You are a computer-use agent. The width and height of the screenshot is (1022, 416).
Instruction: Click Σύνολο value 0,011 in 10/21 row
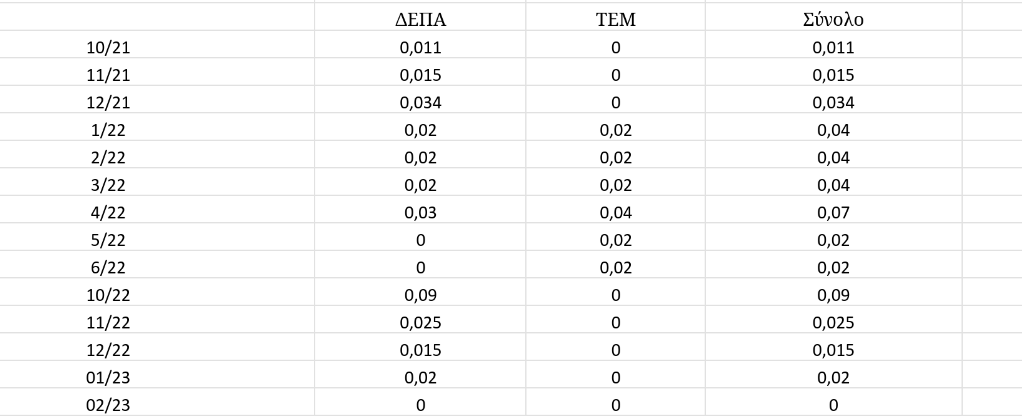(x=833, y=47)
